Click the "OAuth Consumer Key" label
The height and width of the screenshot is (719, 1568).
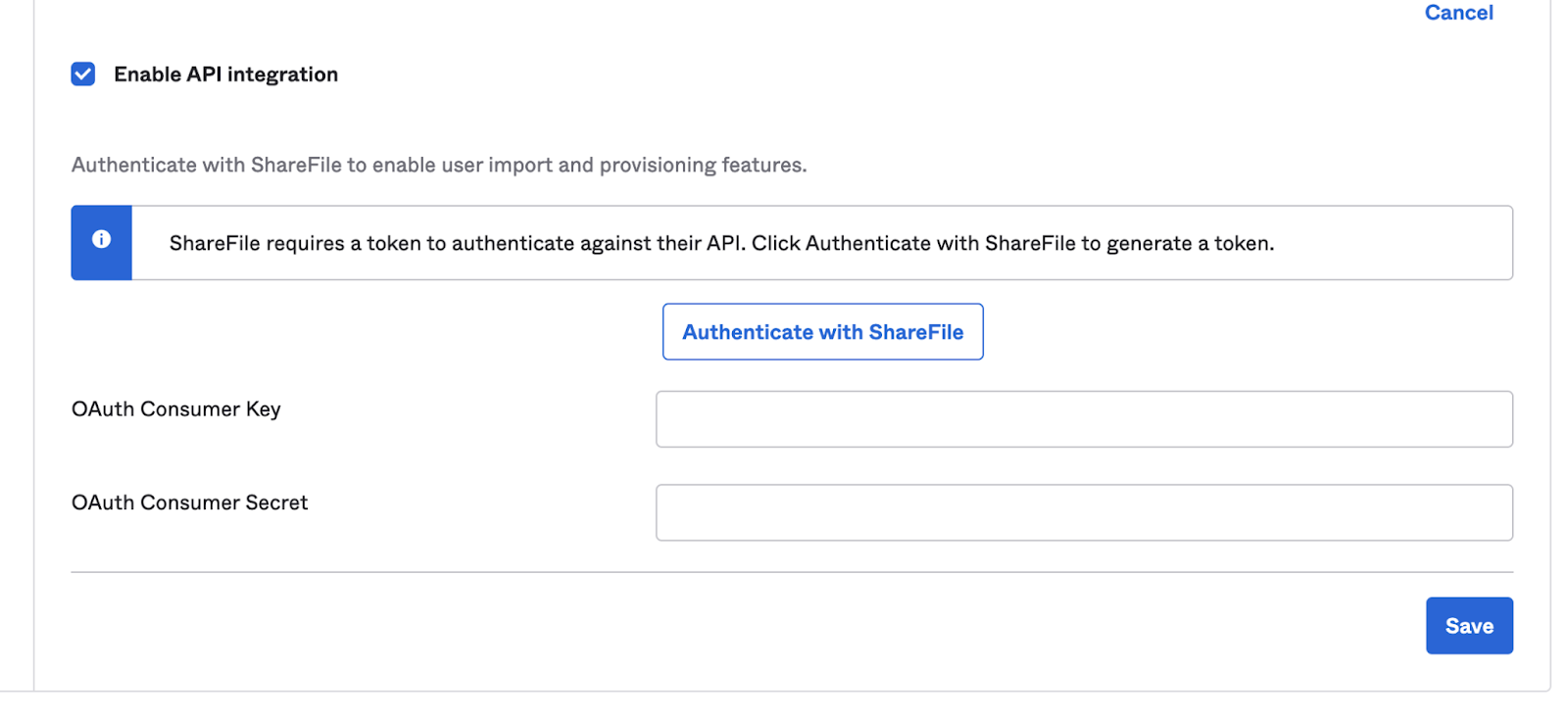click(176, 409)
